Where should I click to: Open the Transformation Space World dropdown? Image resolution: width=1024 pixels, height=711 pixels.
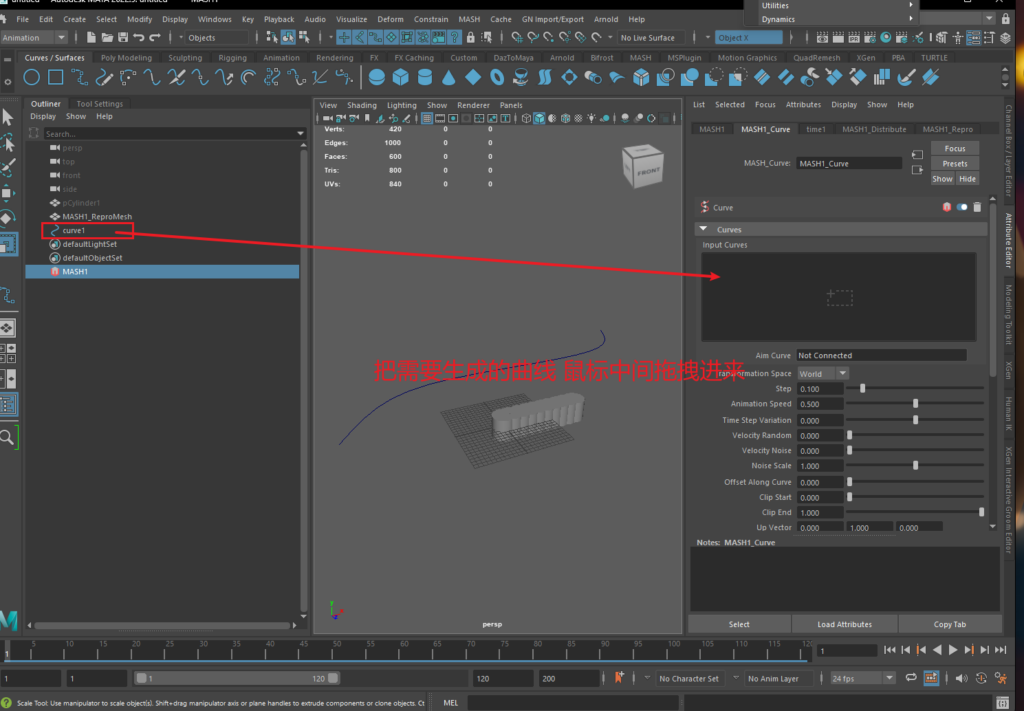pos(823,373)
